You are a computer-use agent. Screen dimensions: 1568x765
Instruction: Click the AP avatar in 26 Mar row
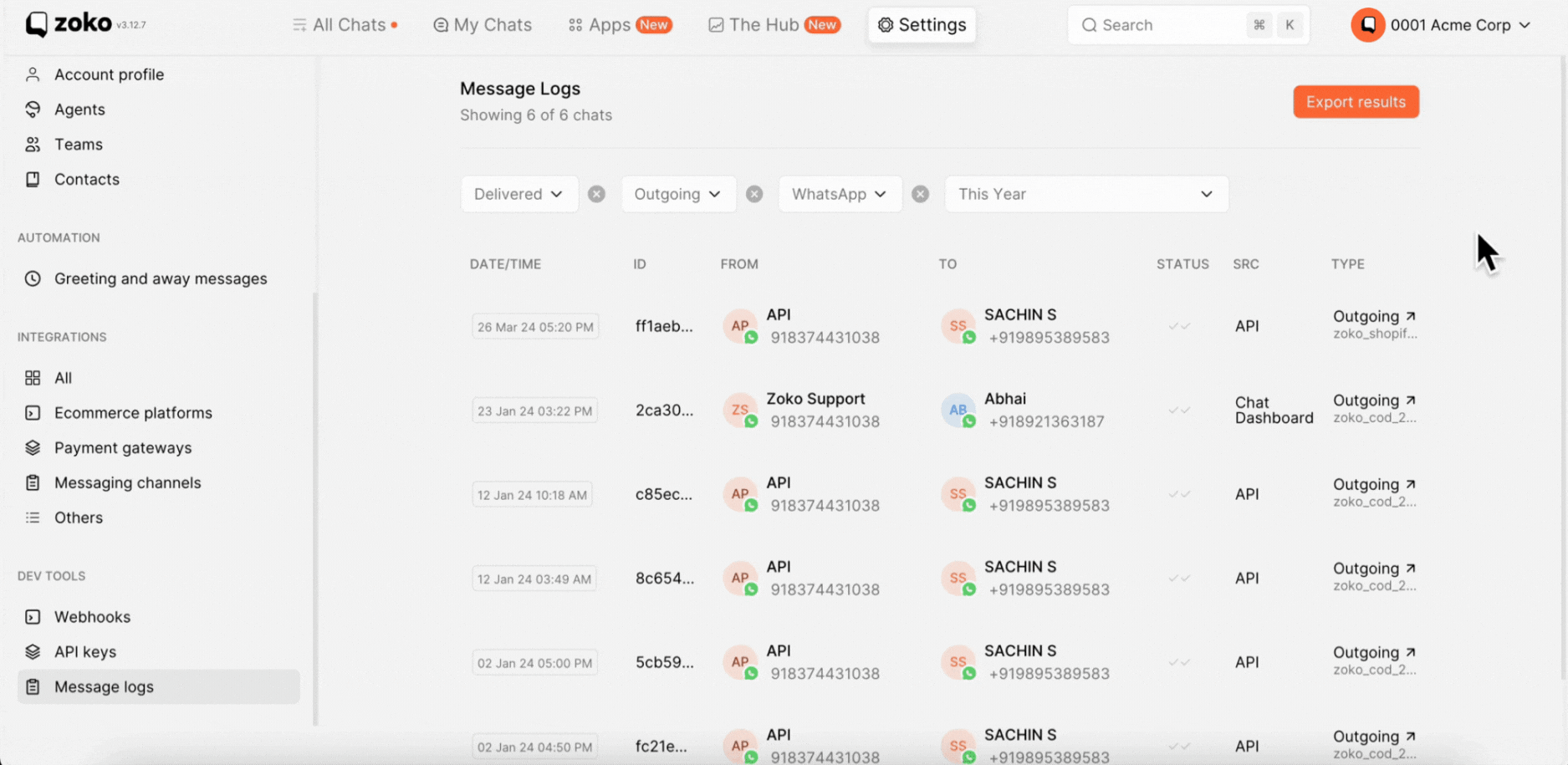(x=740, y=326)
